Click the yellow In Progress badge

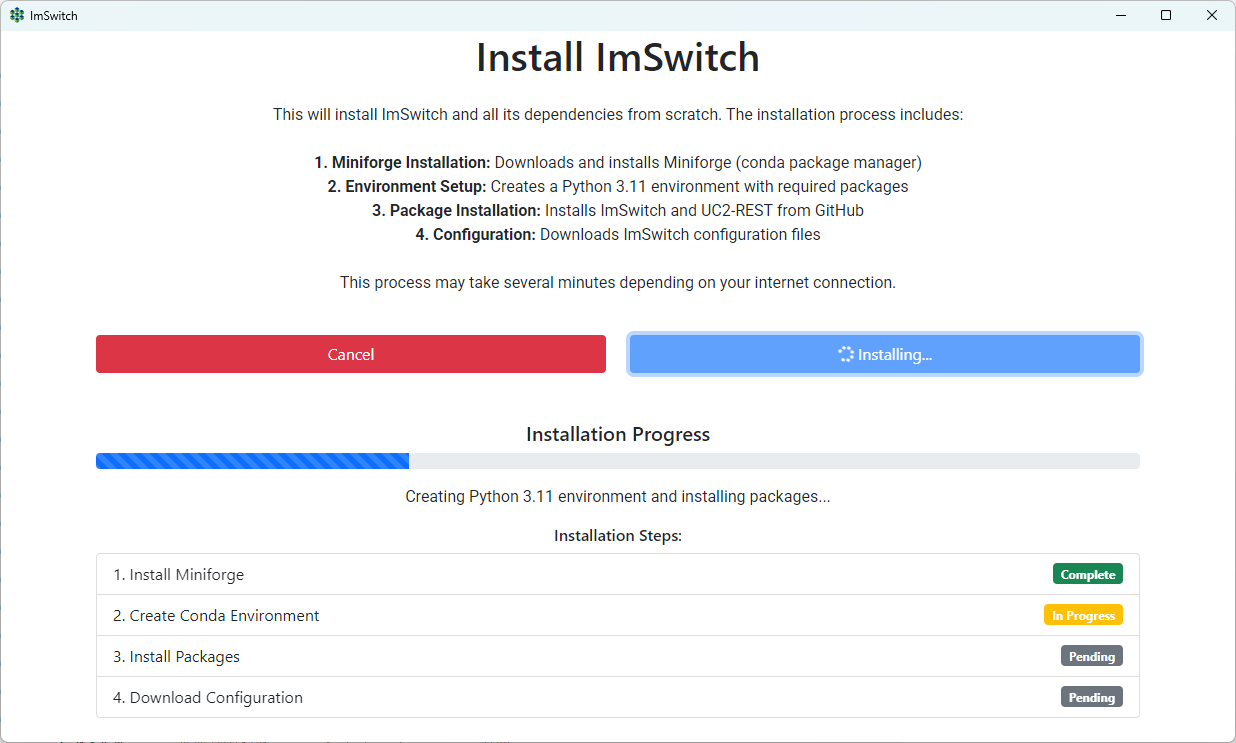pyautogui.click(x=1083, y=615)
